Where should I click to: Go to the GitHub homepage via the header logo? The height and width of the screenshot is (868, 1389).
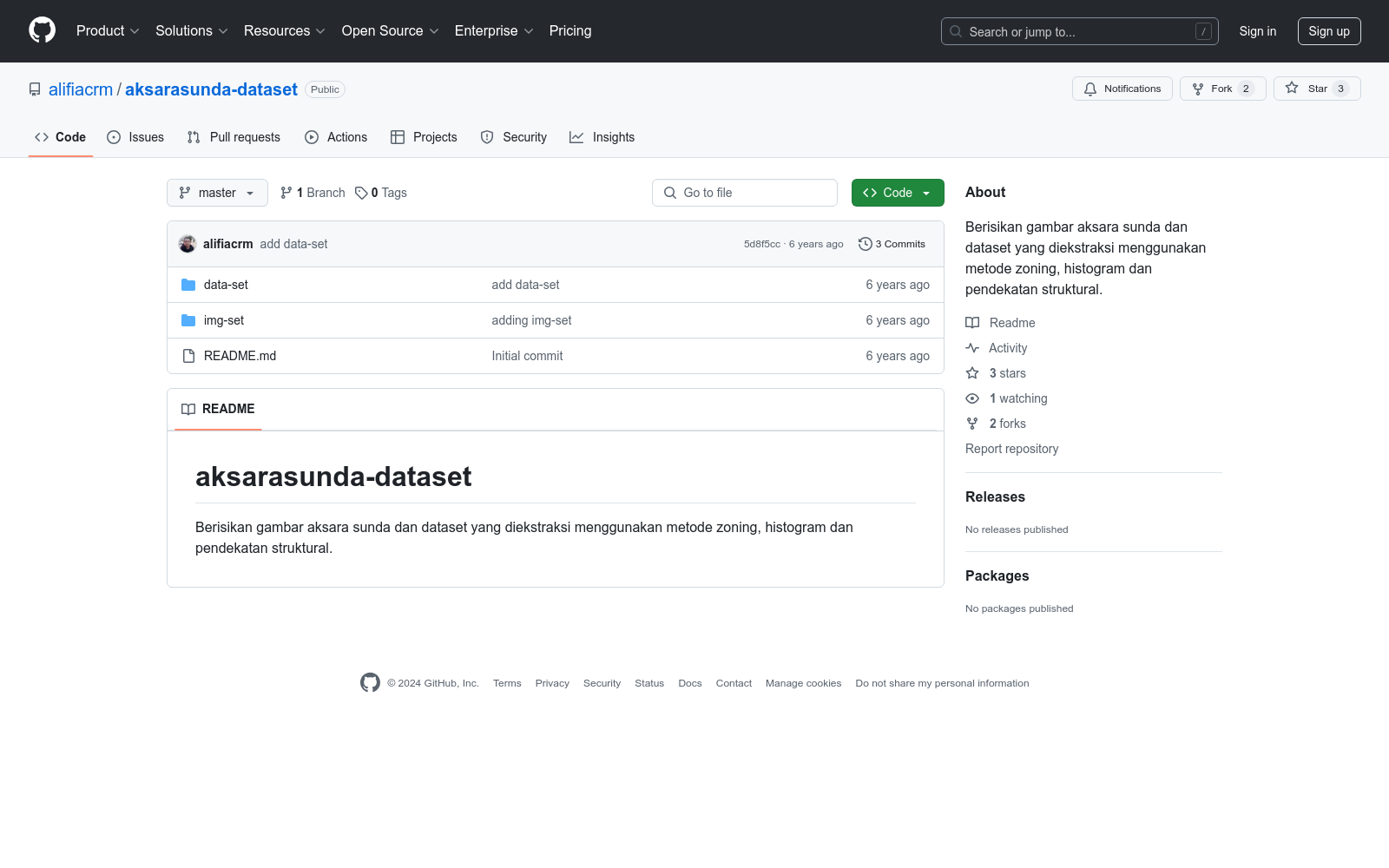pos(42,30)
